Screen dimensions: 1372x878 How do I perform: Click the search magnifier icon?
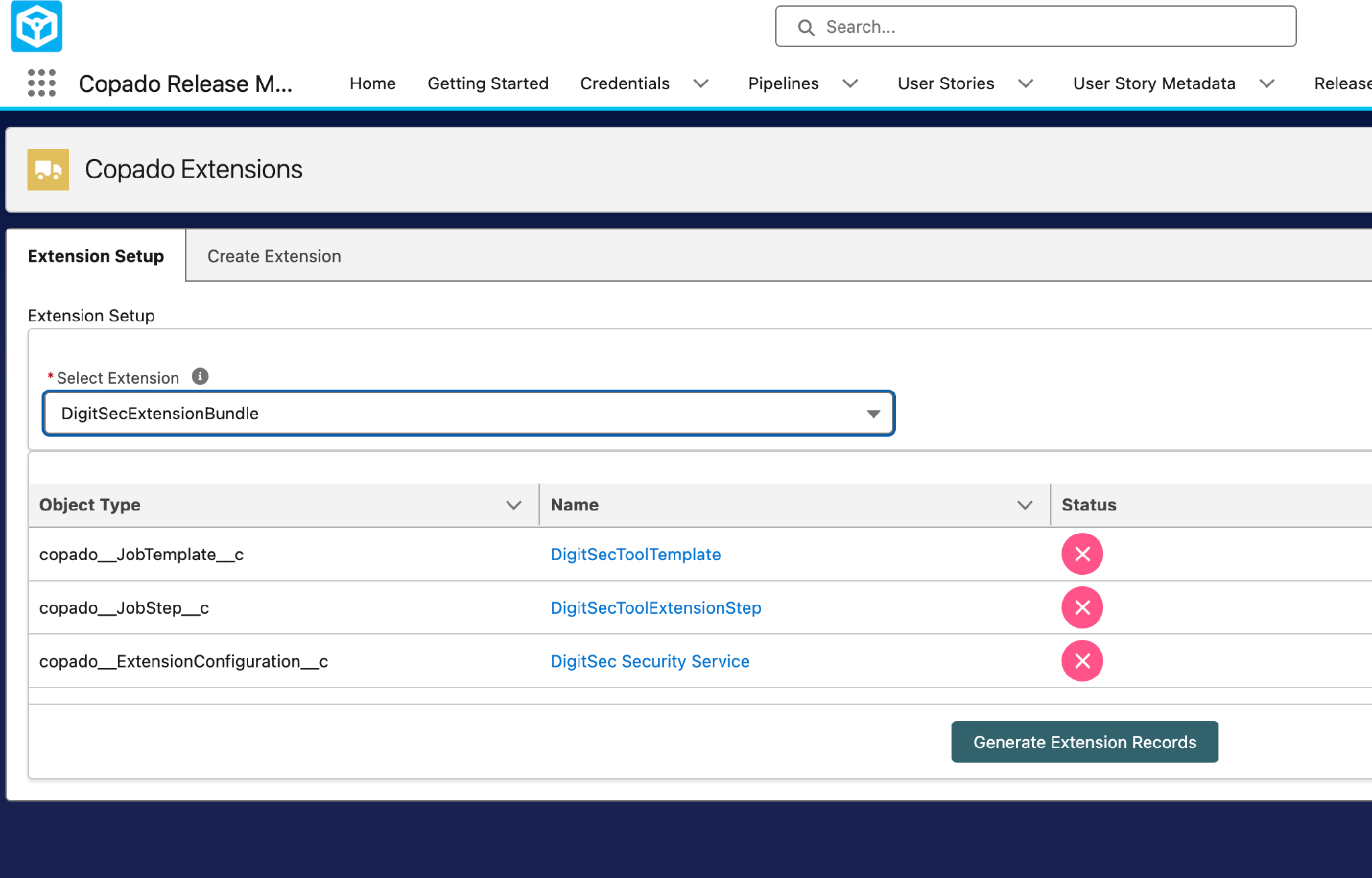(806, 28)
